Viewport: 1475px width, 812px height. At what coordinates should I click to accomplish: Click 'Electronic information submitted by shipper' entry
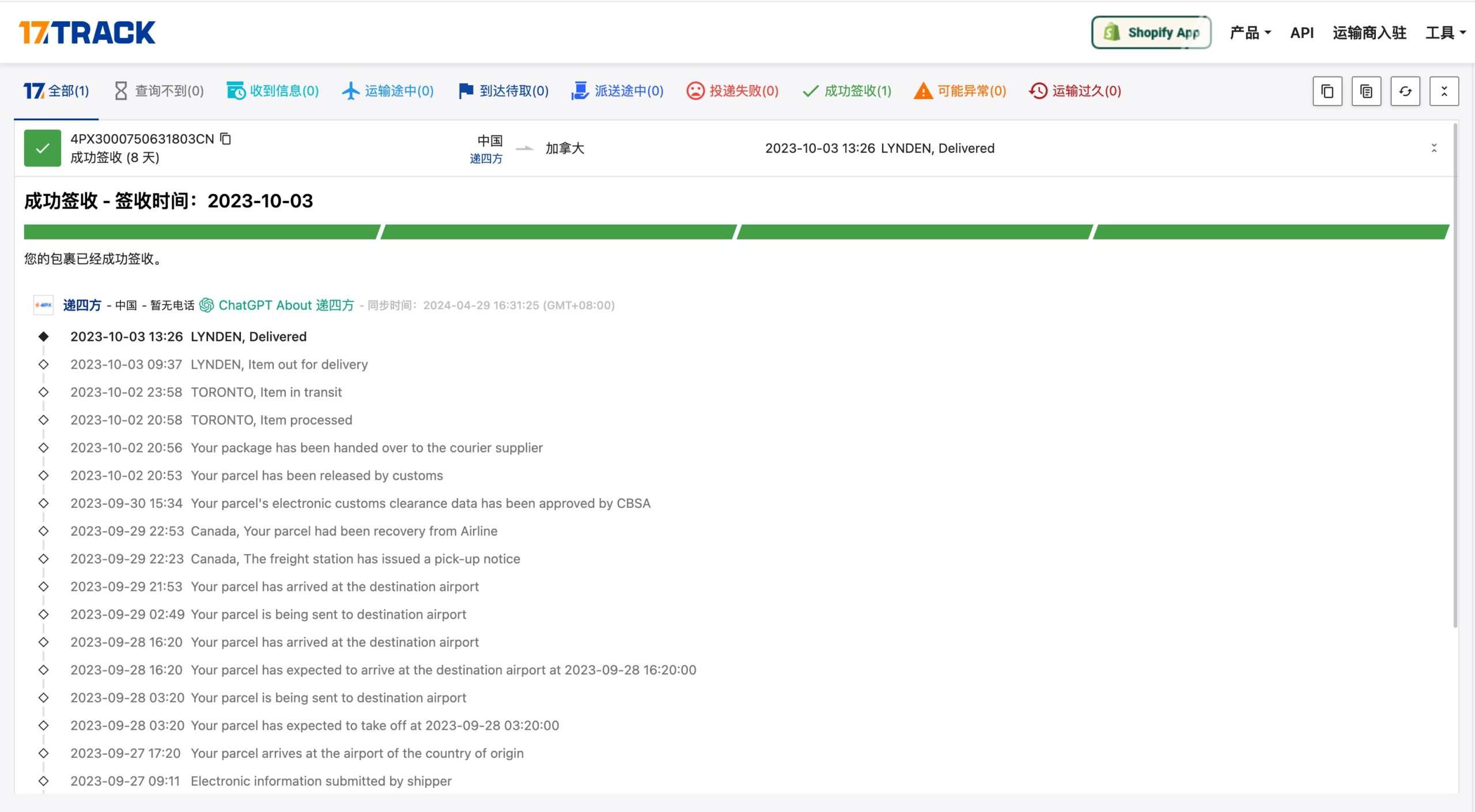pyautogui.click(x=321, y=781)
